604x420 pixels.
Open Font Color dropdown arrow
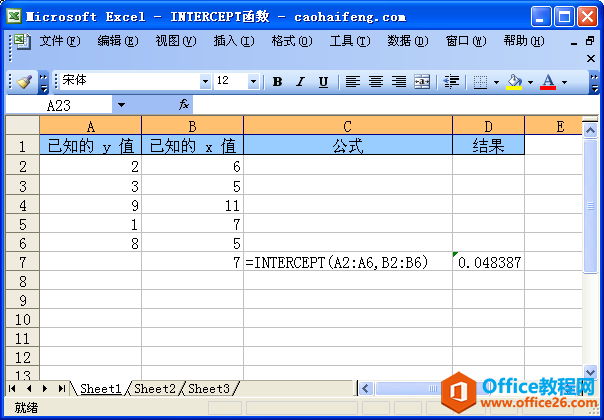[564, 82]
